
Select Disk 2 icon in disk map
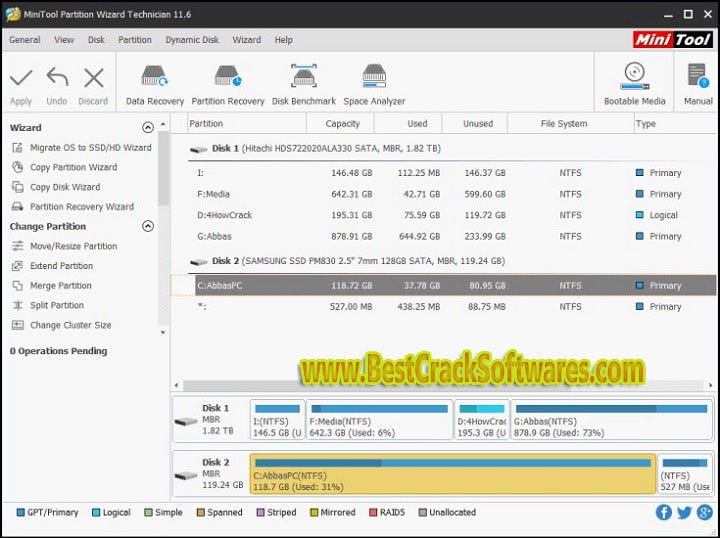click(186, 476)
